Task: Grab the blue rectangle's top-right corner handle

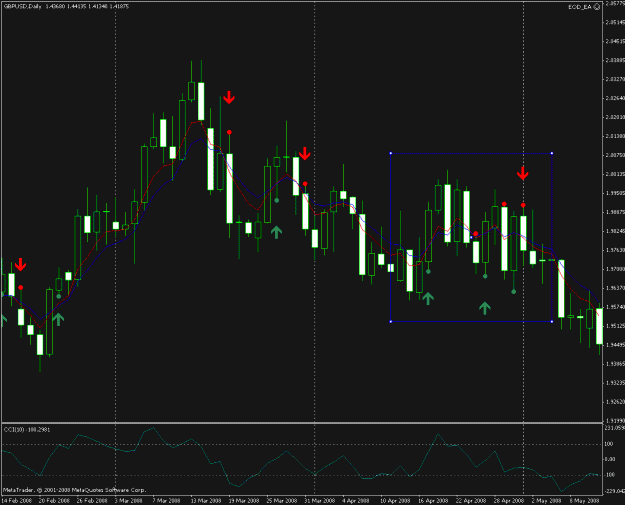Action: [552, 153]
